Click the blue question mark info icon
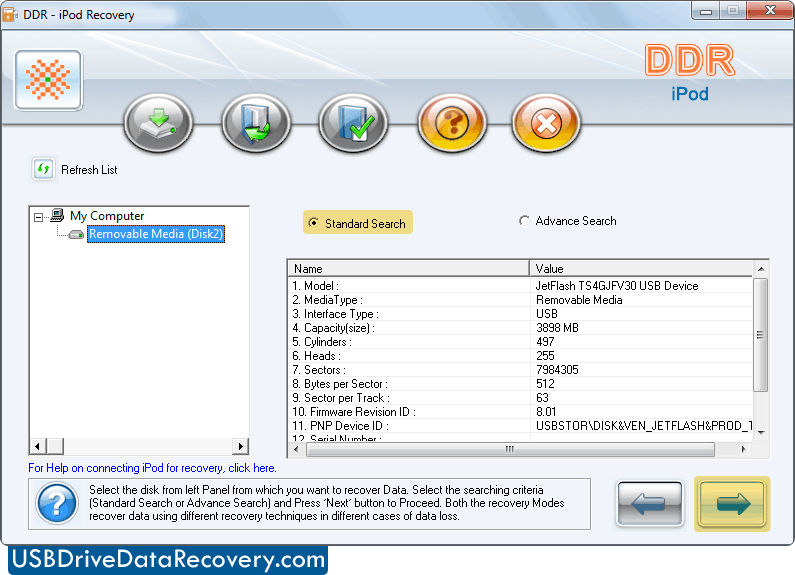Screen dimensions: 795x575 pyautogui.click(x=57, y=503)
